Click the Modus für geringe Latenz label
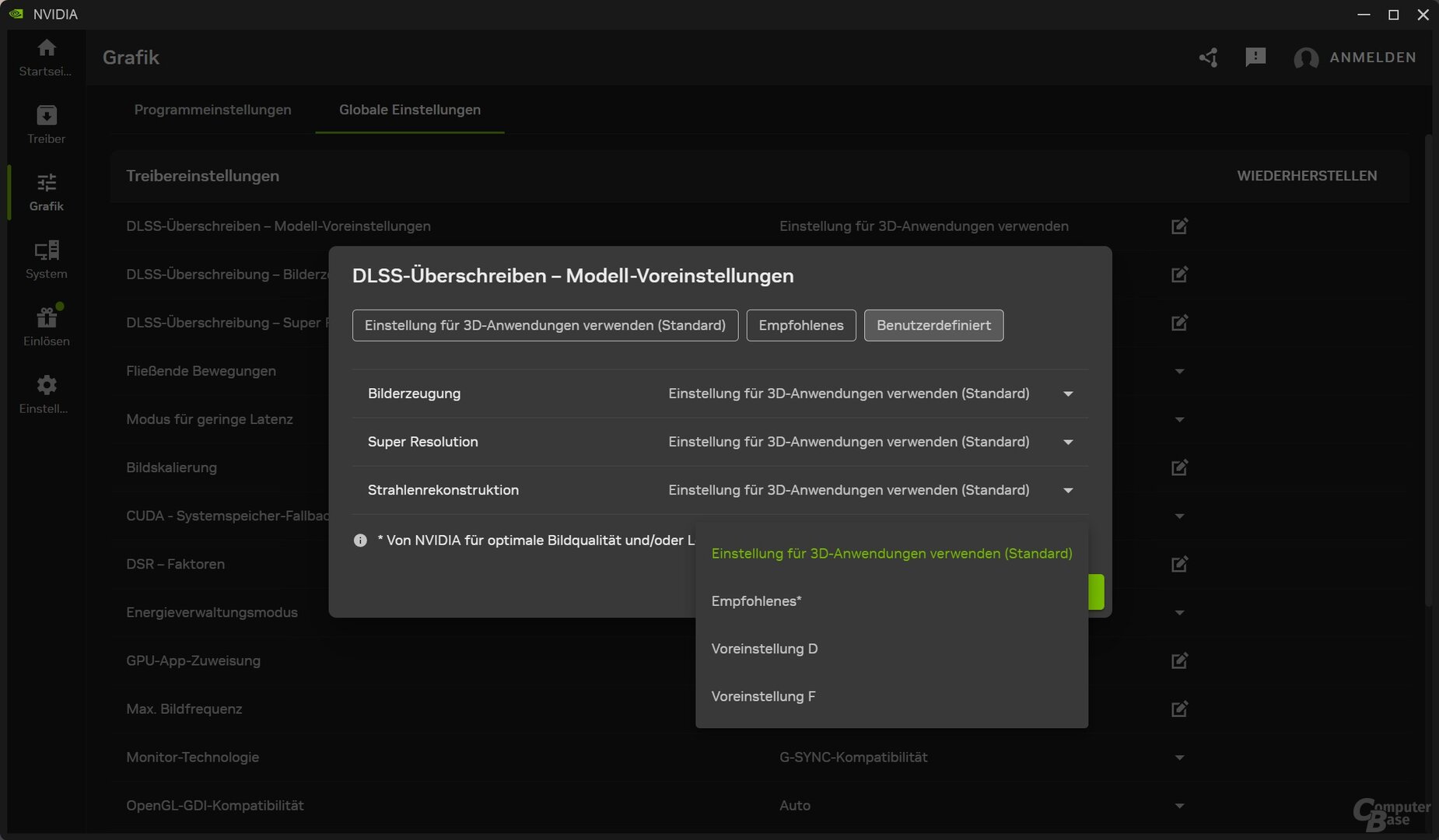 pyautogui.click(x=210, y=419)
